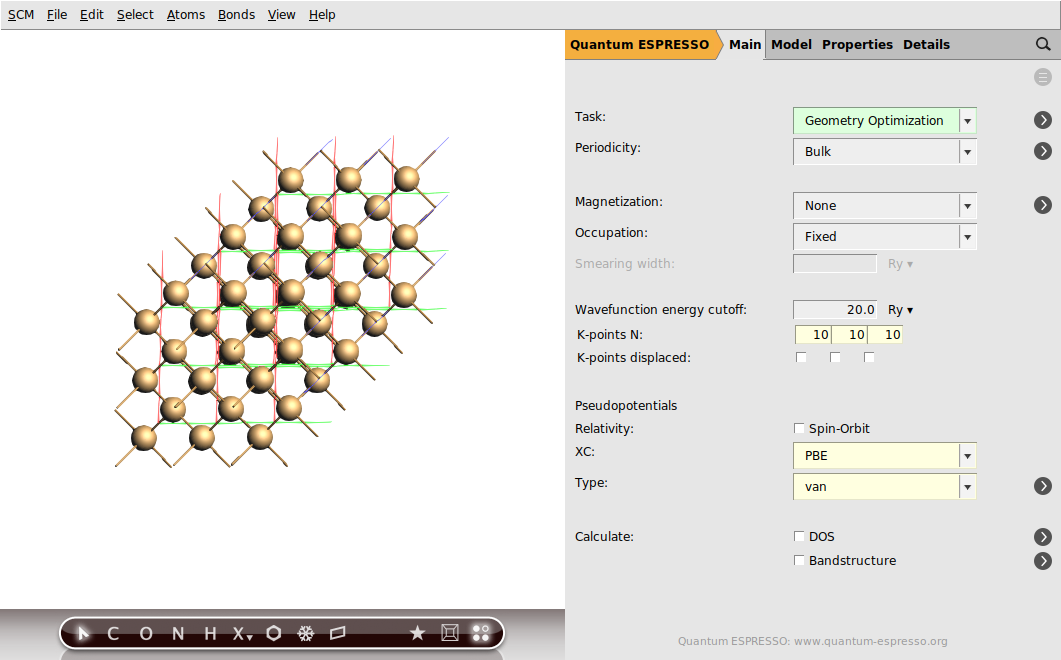The width and height of the screenshot is (1061, 660).
Task: Open DOS details arrow button
Action: click(1043, 537)
